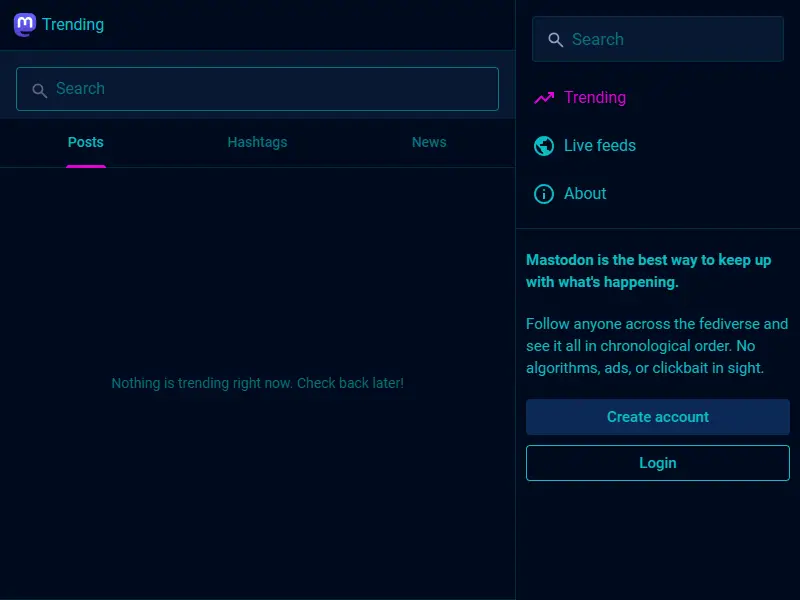Image resolution: width=800 pixels, height=600 pixels.
Task: Click the bold 'Mastodon is the best way' text
Action: (x=648, y=271)
